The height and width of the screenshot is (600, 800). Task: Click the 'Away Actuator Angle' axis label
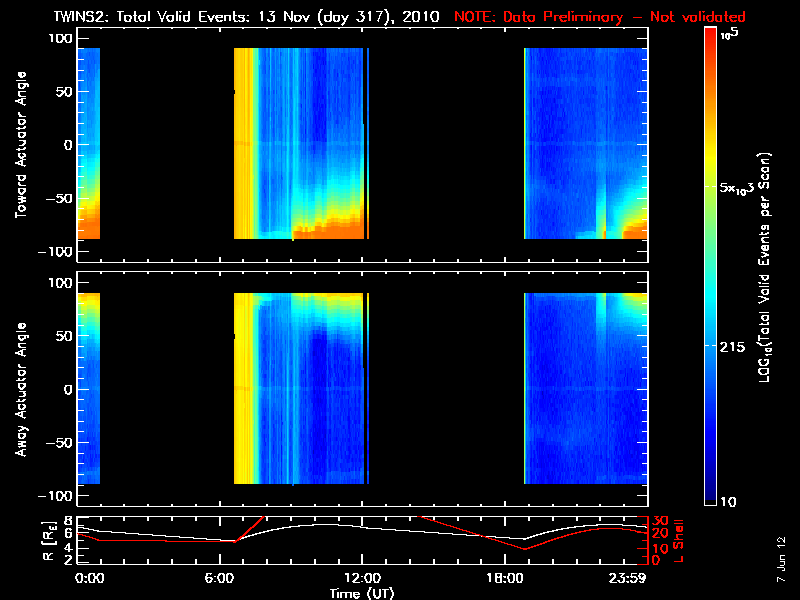(21, 389)
